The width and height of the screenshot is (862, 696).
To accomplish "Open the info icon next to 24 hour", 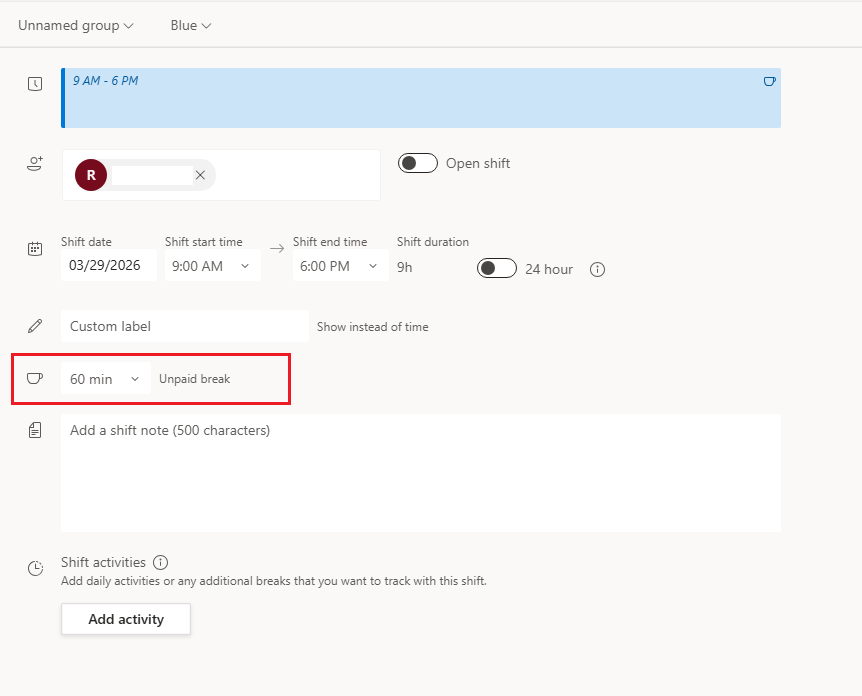I will 597,269.
